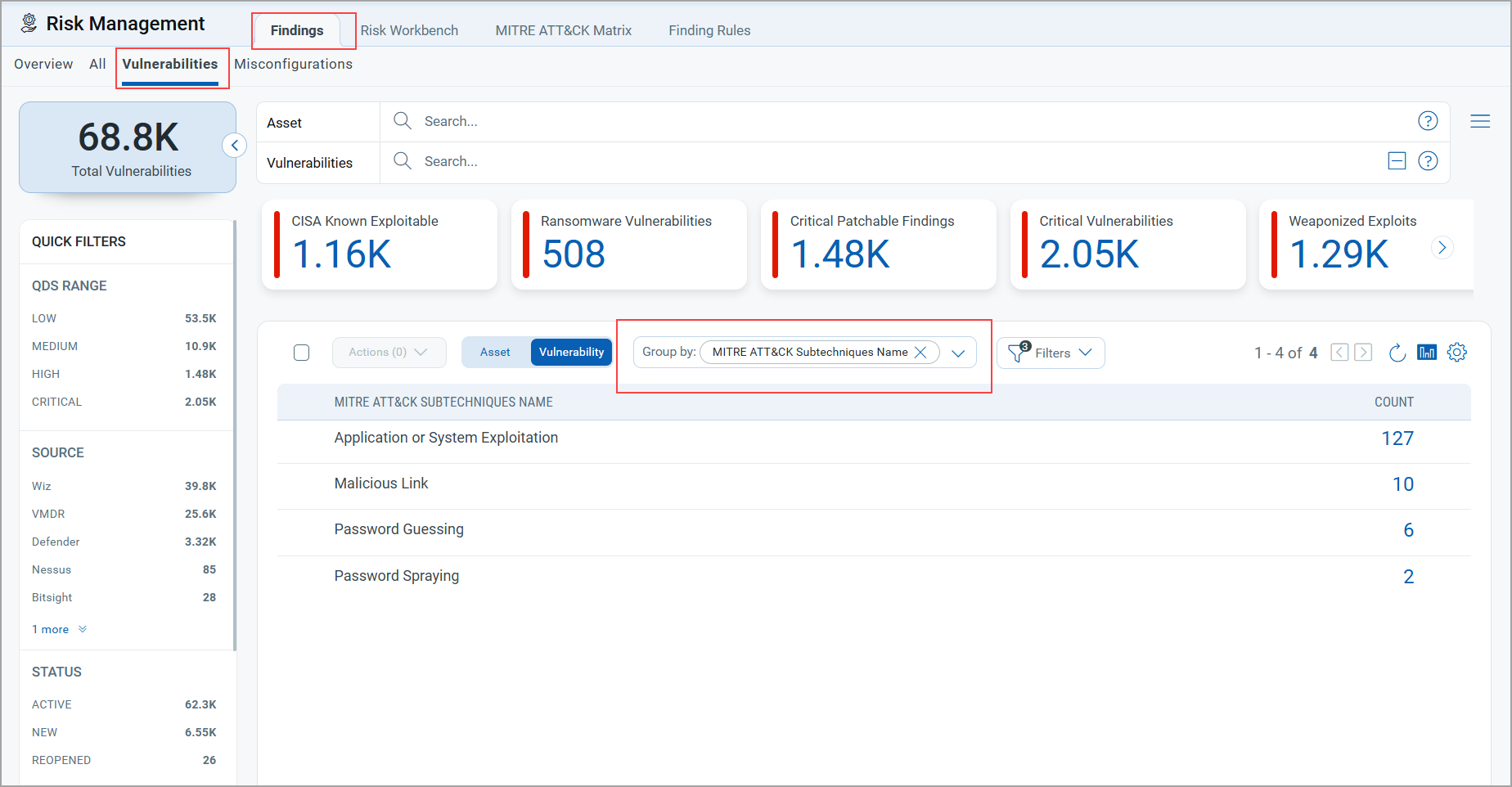Open the Misconfigurations sub-tab
This screenshot has height=787, width=1512.
click(x=293, y=64)
